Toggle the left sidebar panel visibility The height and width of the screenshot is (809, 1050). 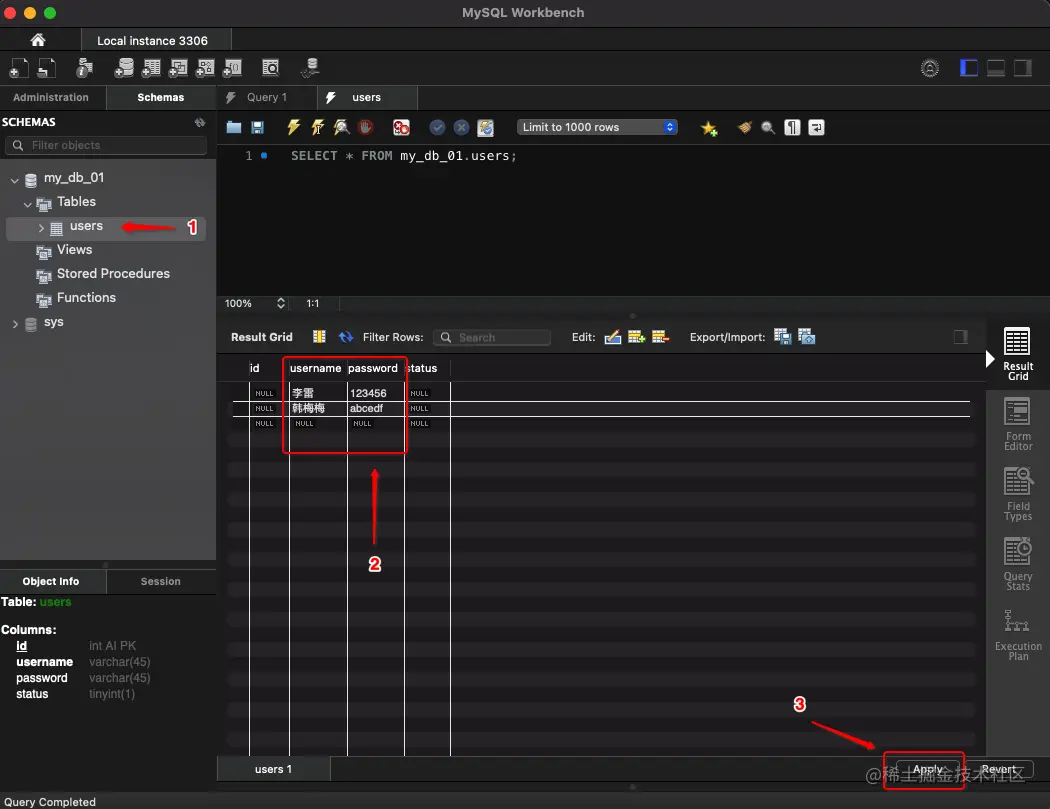click(x=968, y=68)
